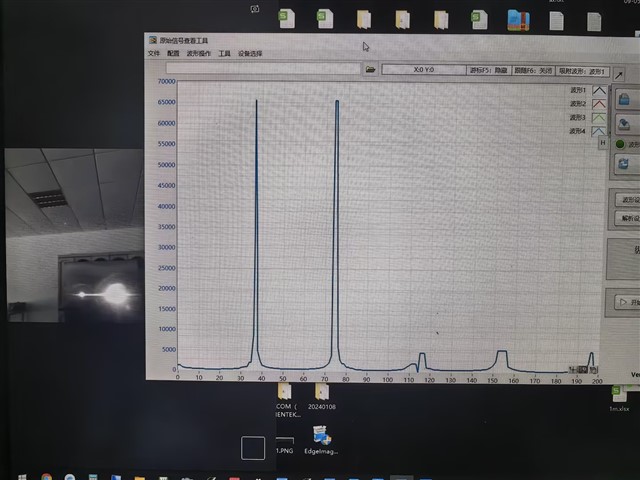Click the 波形3 legend label
640x480 pixels.
(578, 118)
